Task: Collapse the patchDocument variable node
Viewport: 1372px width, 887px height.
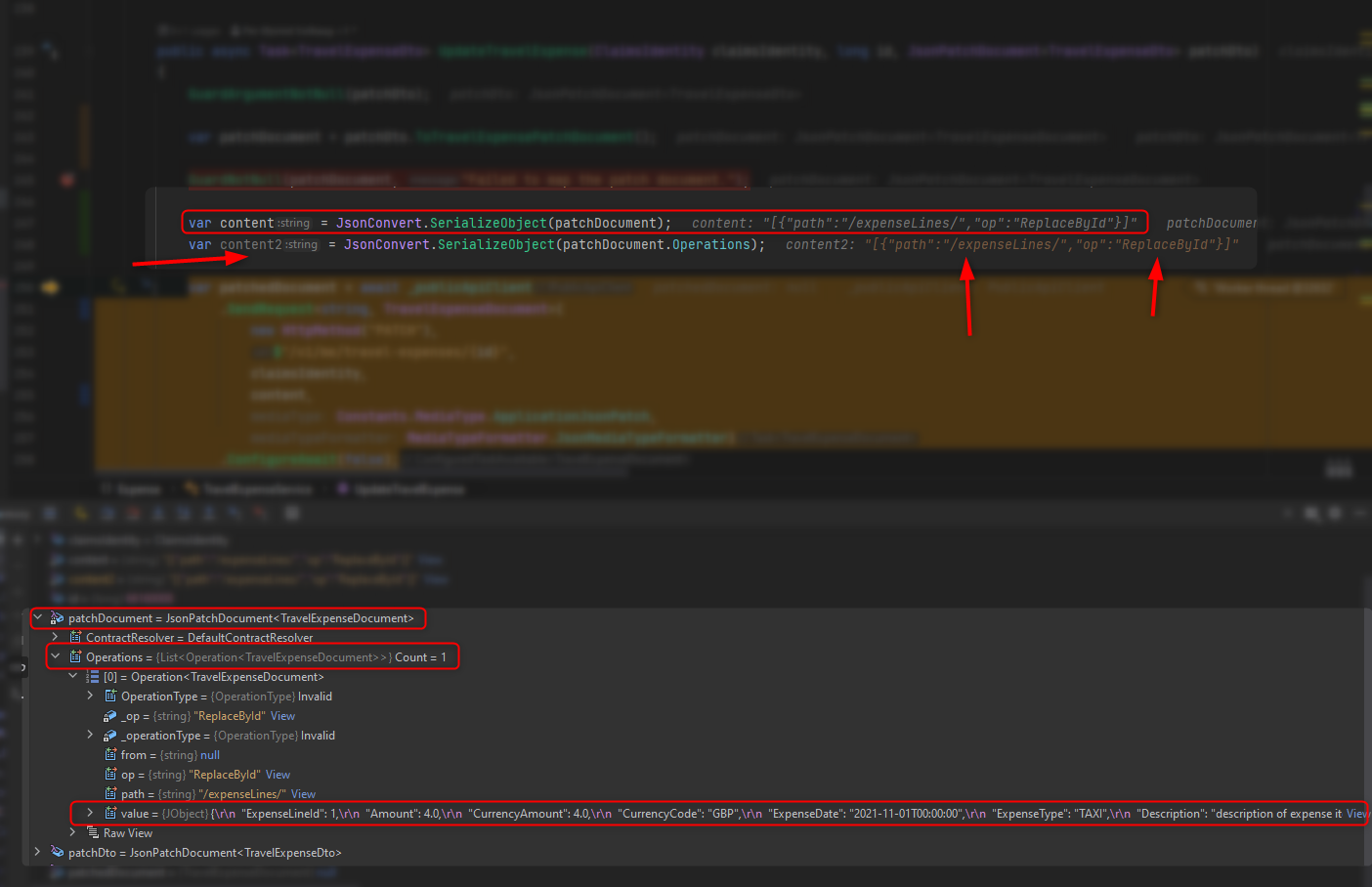Action: coord(38,617)
